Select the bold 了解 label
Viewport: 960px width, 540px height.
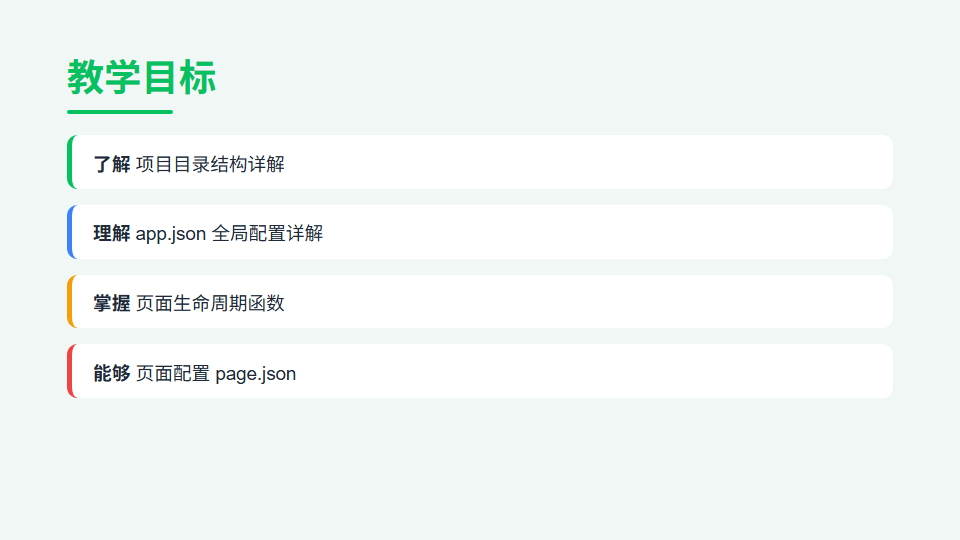click(111, 164)
